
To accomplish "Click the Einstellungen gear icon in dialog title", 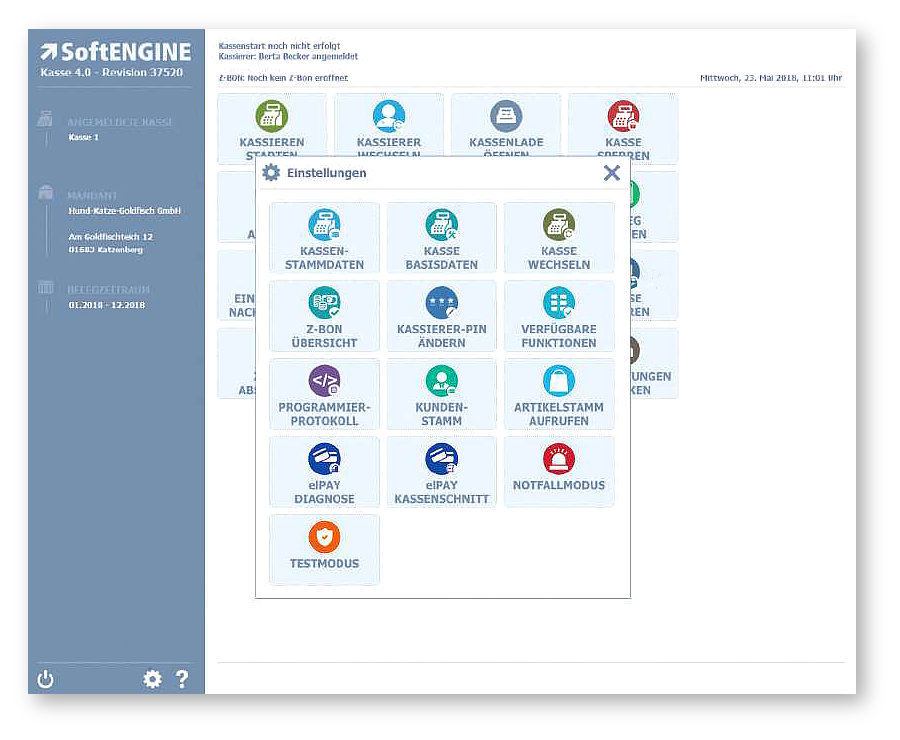I will (x=271, y=173).
